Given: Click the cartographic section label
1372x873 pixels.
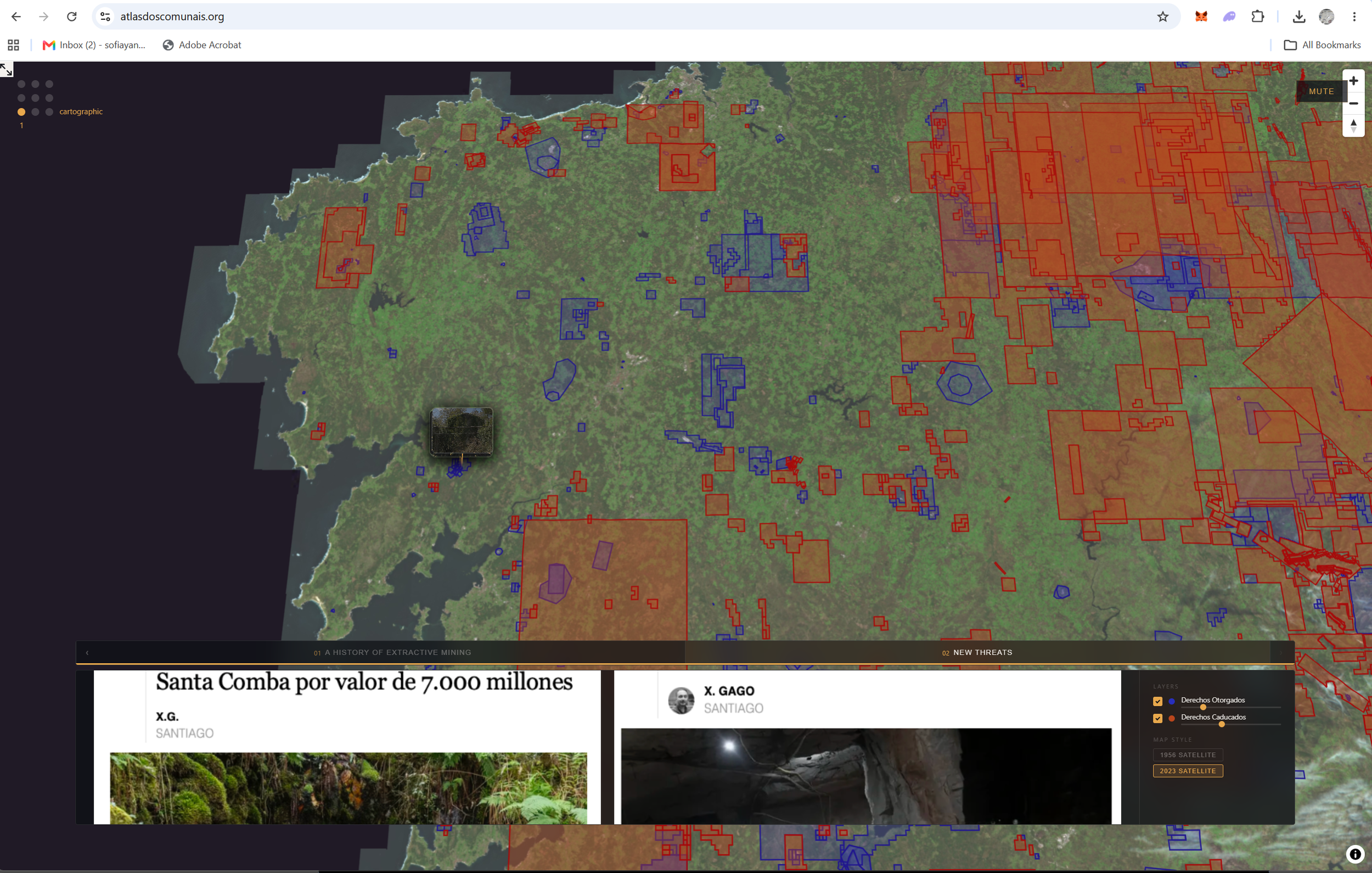Looking at the screenshot, I should tap(81, 112).
